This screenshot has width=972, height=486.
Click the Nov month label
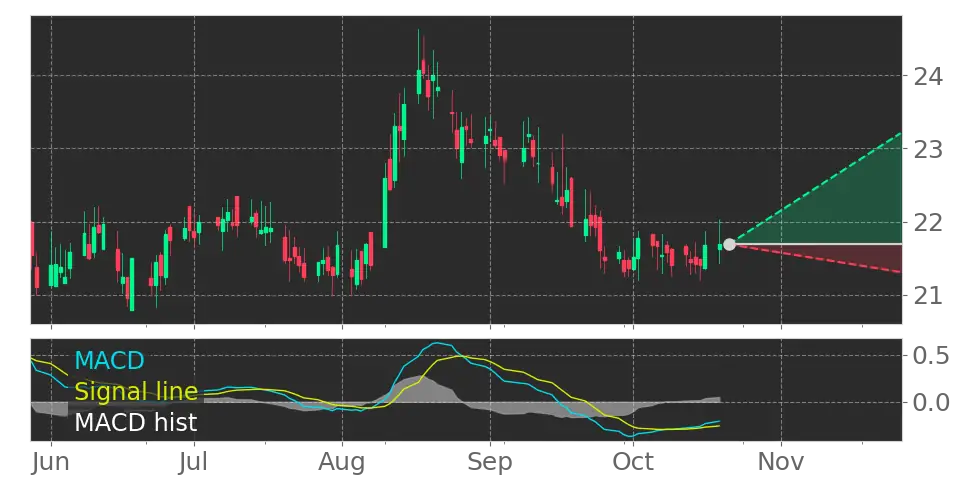[781, 462]
